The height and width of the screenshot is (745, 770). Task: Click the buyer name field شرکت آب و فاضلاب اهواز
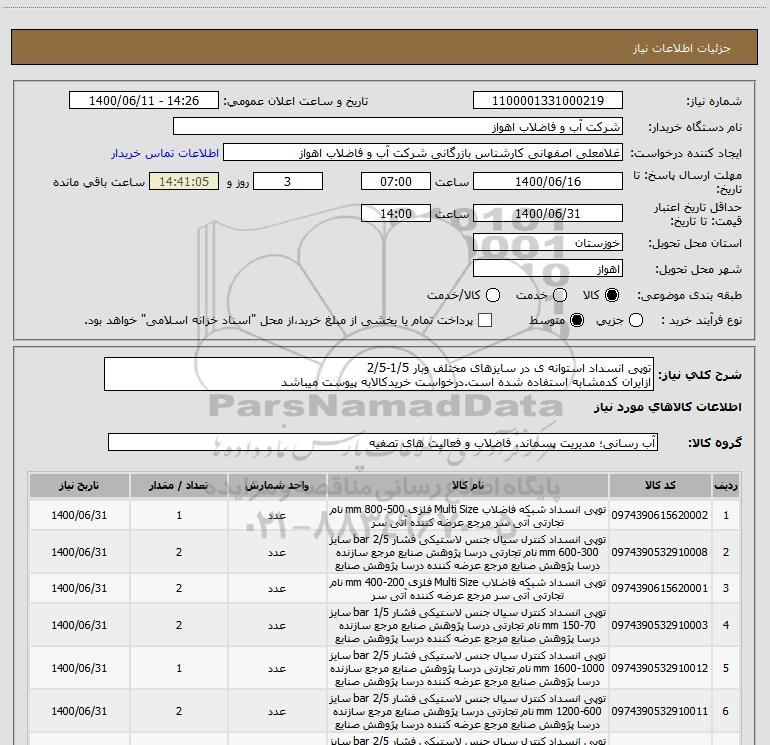pyautogui.click(x=398, y=127)
